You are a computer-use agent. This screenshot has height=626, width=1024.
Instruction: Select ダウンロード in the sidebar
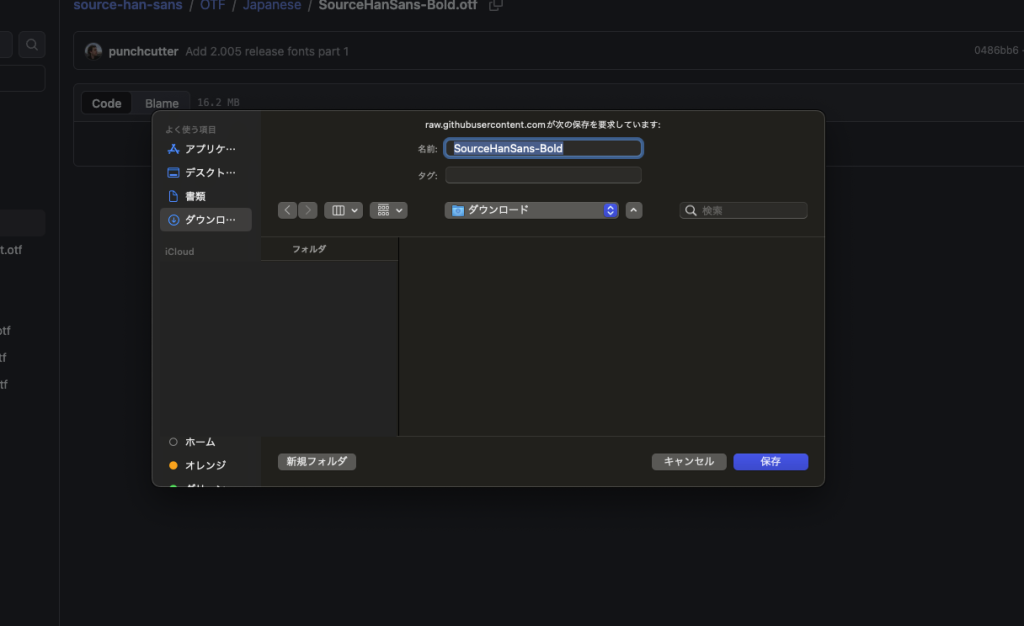click(x=209, y=220)
